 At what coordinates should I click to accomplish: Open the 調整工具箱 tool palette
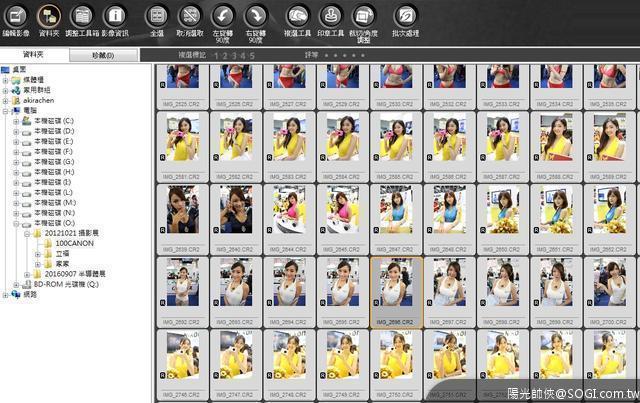(x=82, y=16)
